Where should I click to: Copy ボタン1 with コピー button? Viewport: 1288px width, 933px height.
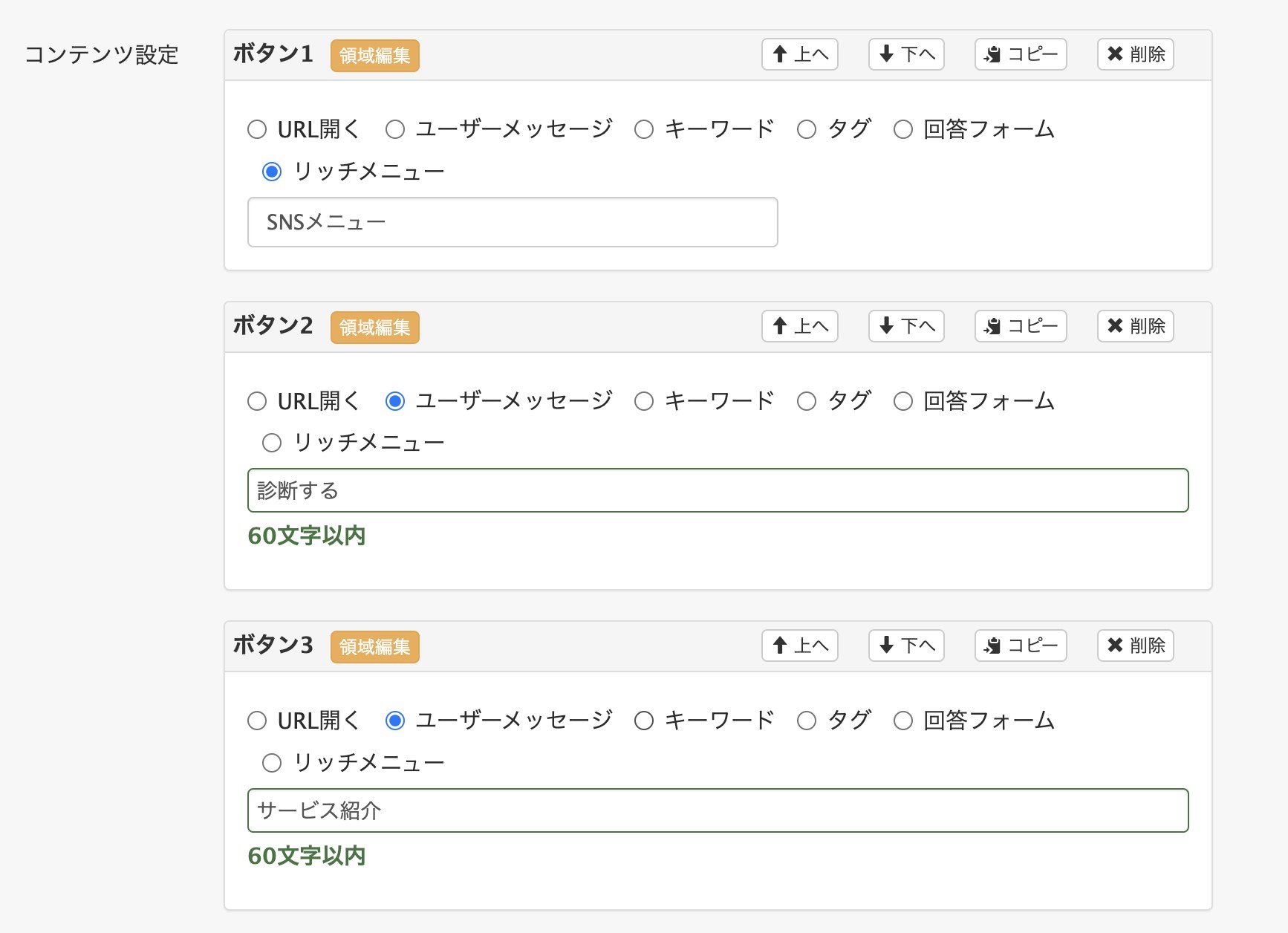1021,54
